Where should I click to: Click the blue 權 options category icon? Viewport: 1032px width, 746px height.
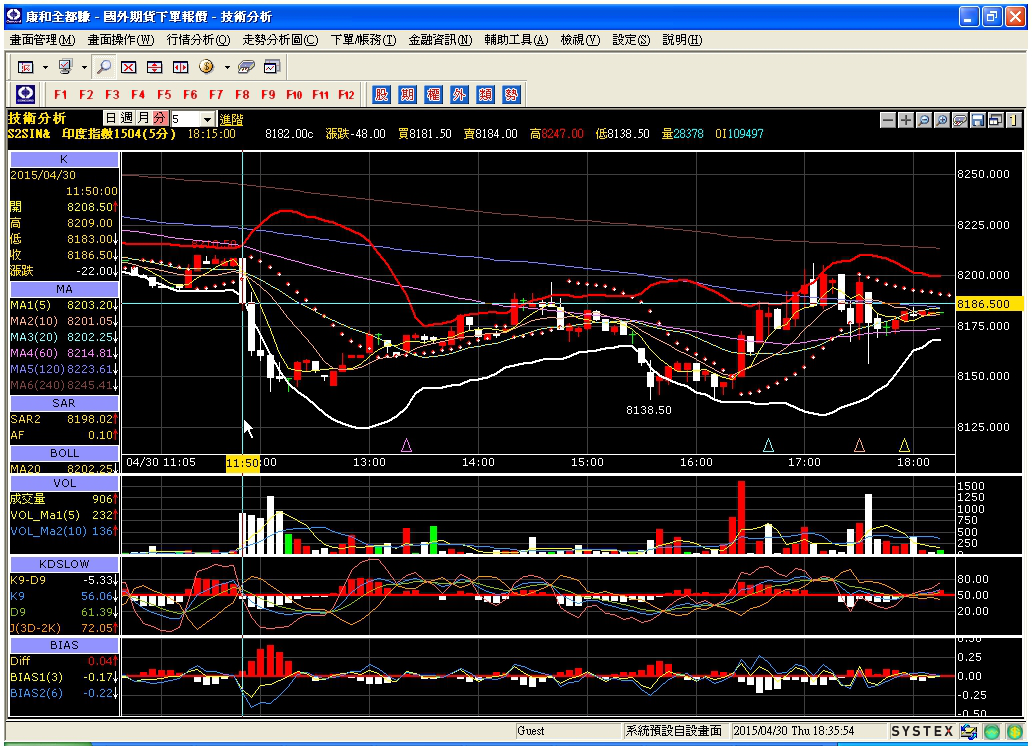pos(433,94)
